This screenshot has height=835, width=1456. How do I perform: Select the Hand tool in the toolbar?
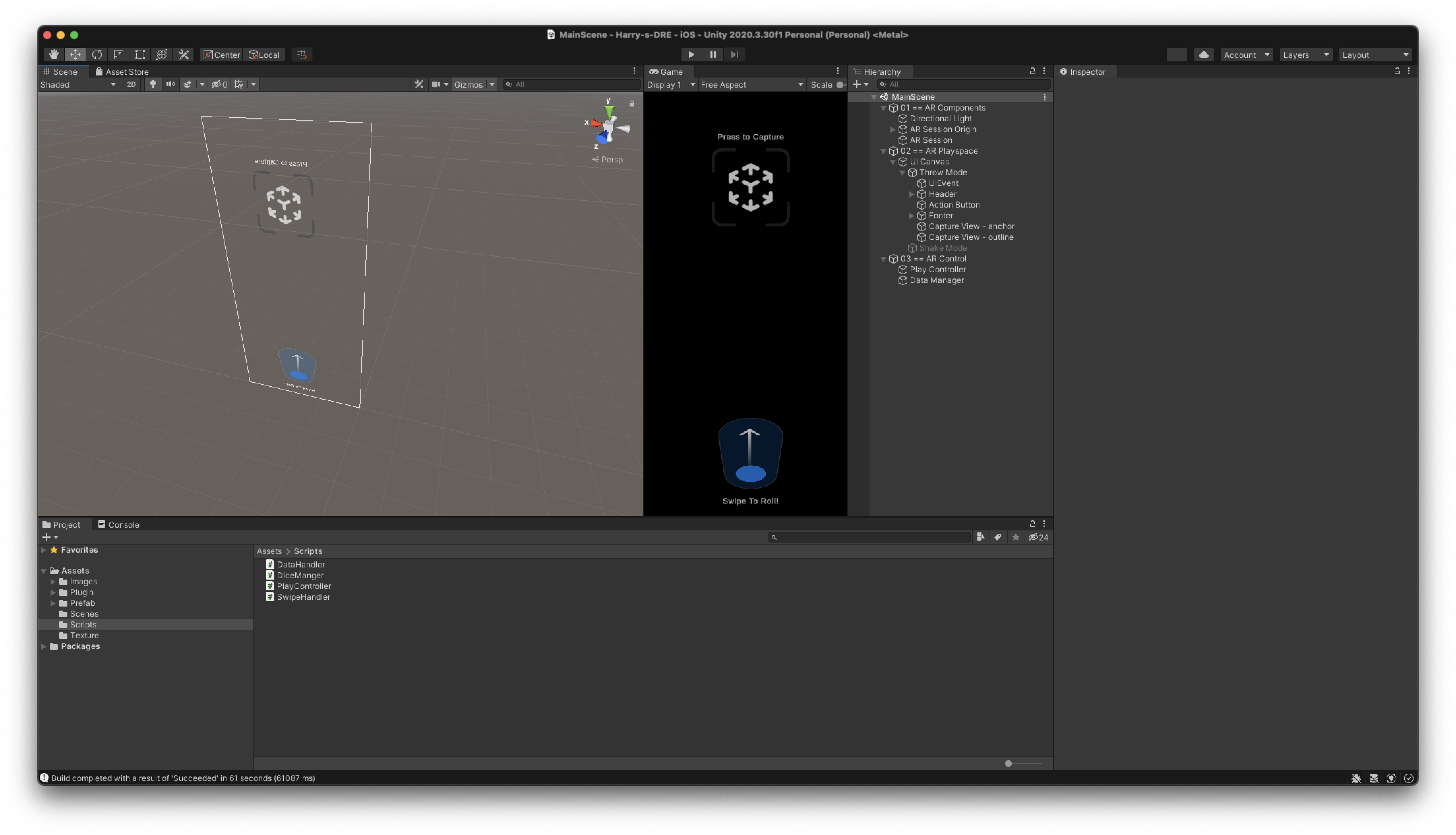coord(54,55)
